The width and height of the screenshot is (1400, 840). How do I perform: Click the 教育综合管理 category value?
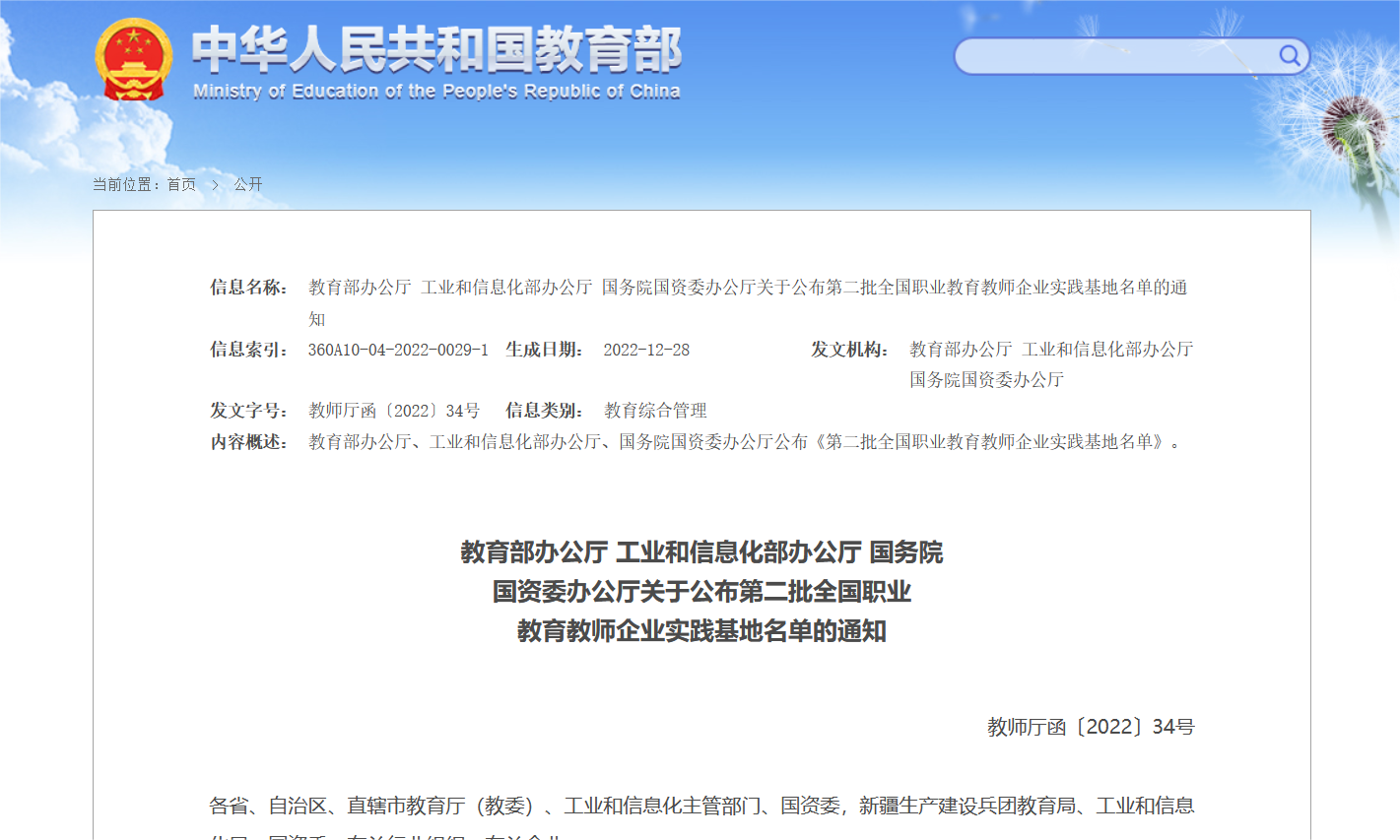[655, 411]
